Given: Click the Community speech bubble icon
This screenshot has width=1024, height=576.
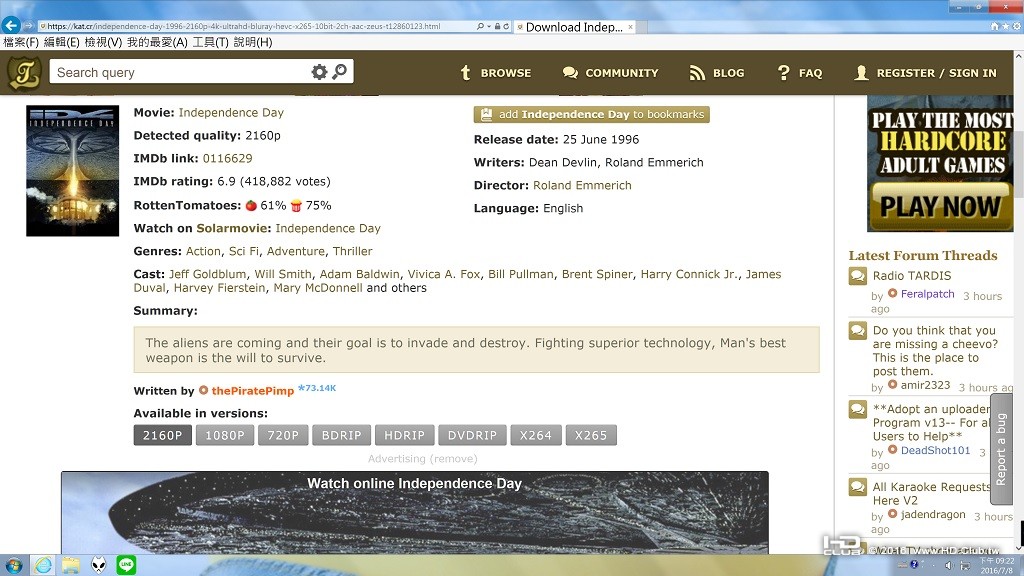Looking at the screenshot, I should (570, 72).
